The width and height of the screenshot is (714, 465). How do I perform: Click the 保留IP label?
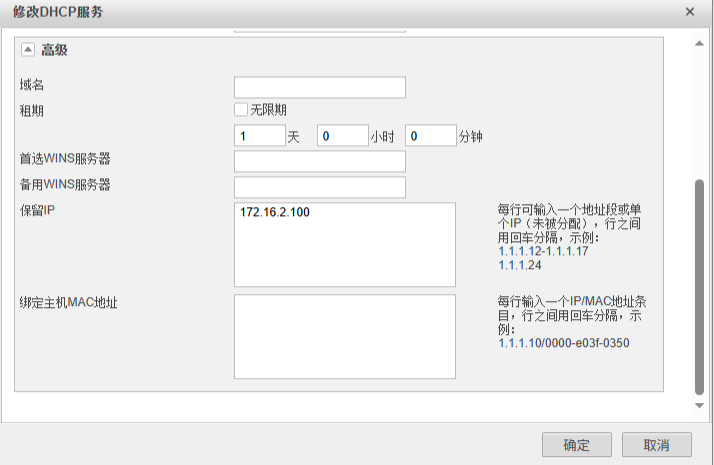[x=37, y=210]
